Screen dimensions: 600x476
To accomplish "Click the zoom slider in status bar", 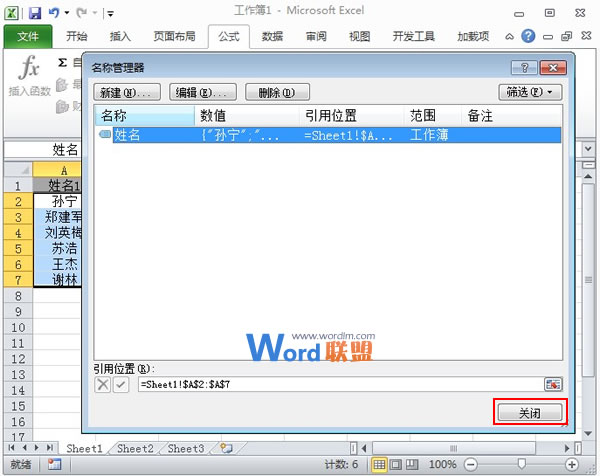I will click(520, 465).
